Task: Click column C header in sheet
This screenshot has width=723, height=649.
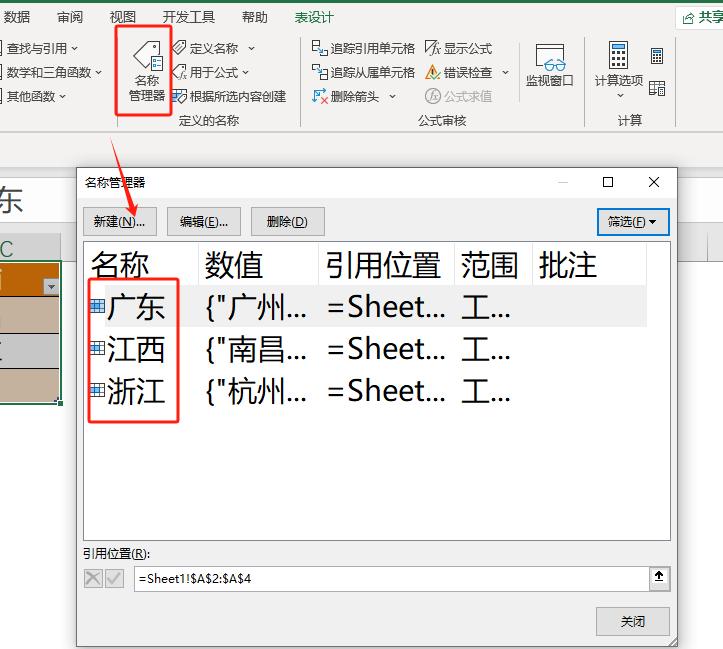Action: [30, 248]
